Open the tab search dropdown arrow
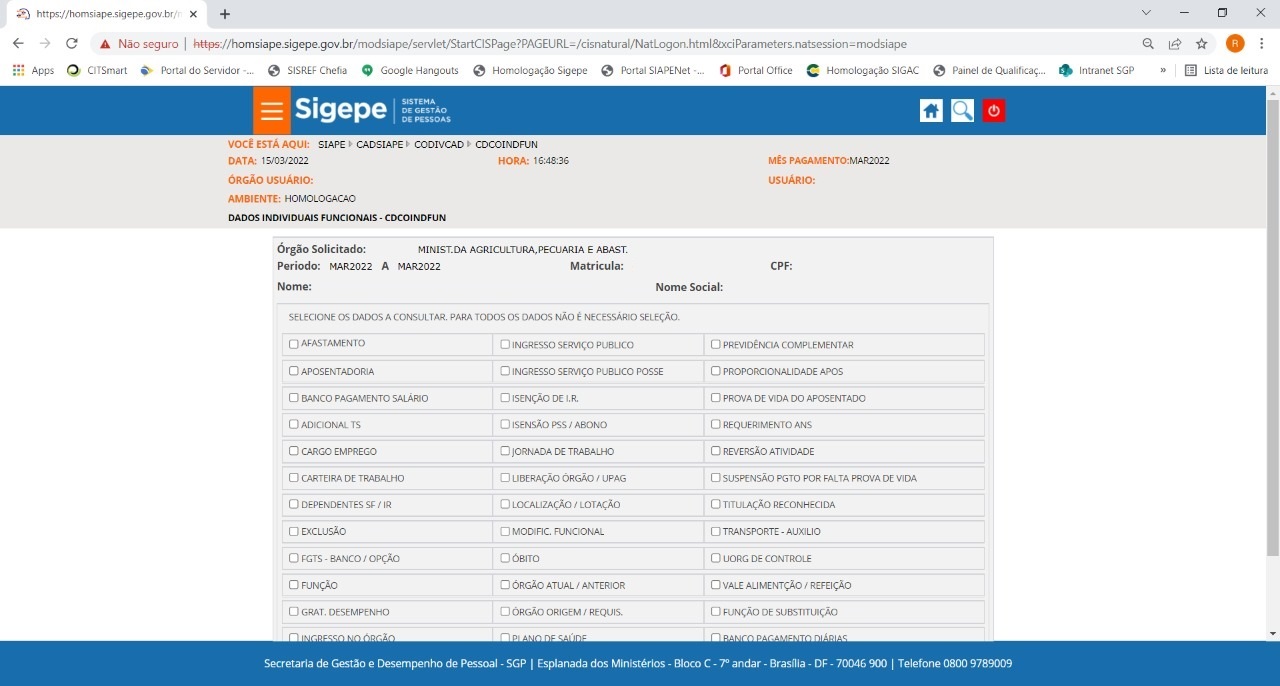 coord(1146,13)
